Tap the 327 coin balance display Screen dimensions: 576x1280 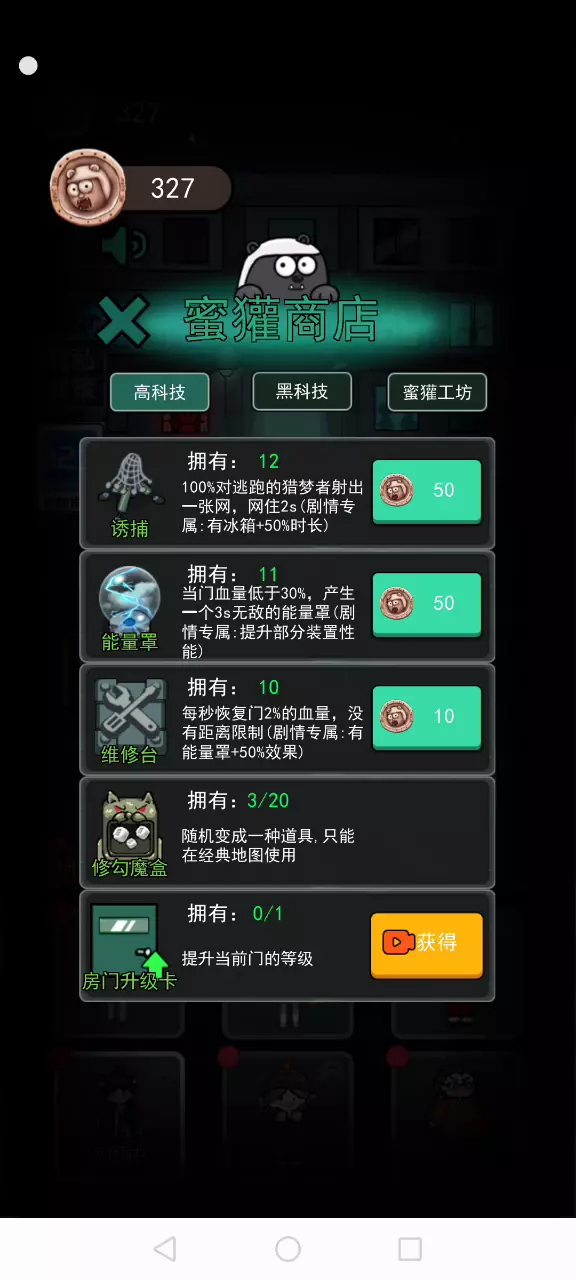click(173, 188)
